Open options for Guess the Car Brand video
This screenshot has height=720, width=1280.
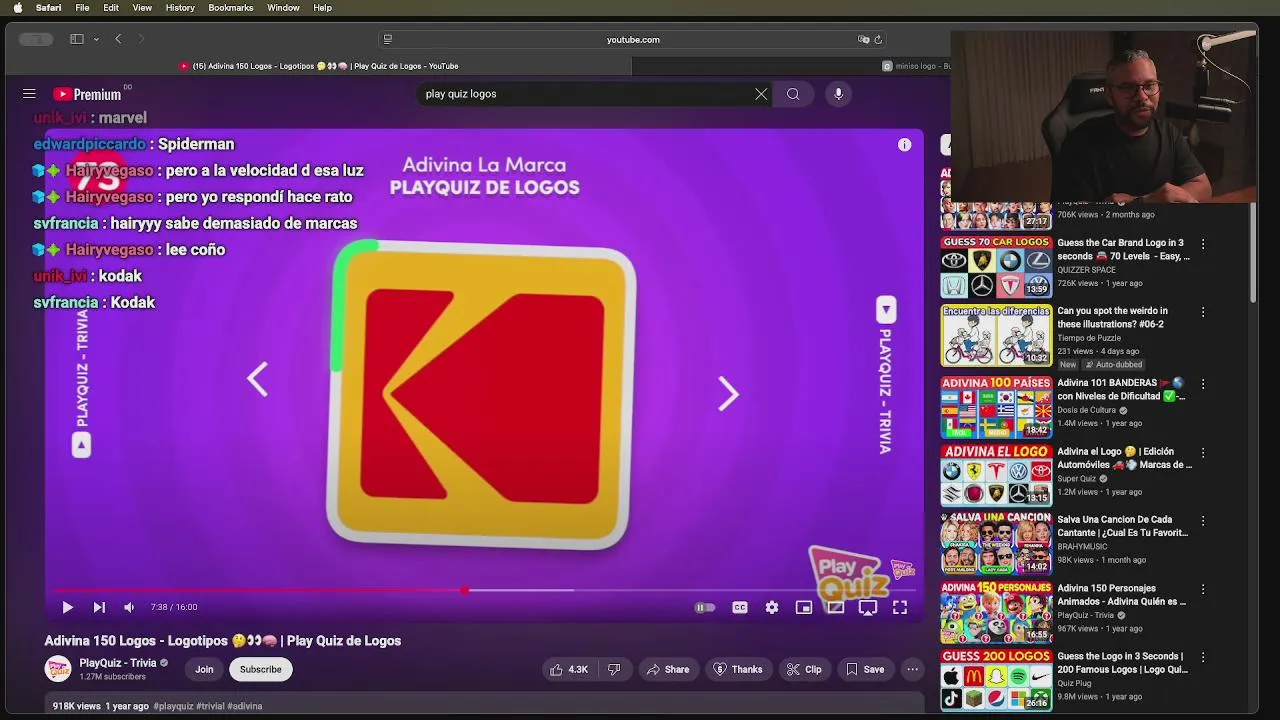click(x=1203, y=244)
